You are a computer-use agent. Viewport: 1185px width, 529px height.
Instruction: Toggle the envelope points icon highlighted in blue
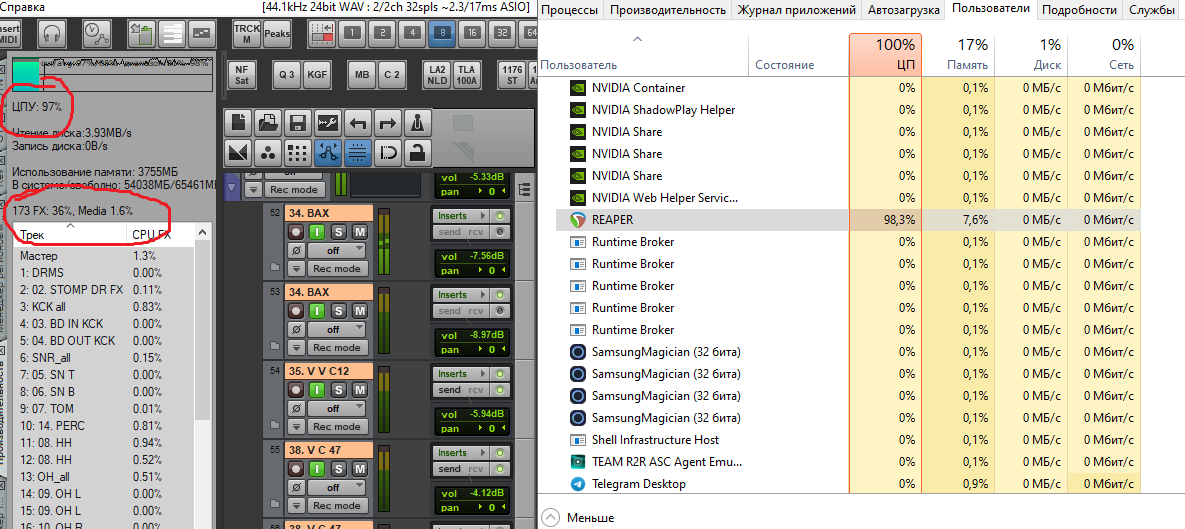[x=327, y=153]
